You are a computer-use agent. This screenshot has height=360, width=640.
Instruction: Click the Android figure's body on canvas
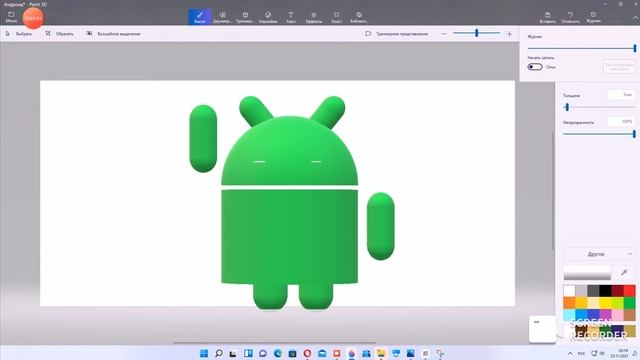289,236
